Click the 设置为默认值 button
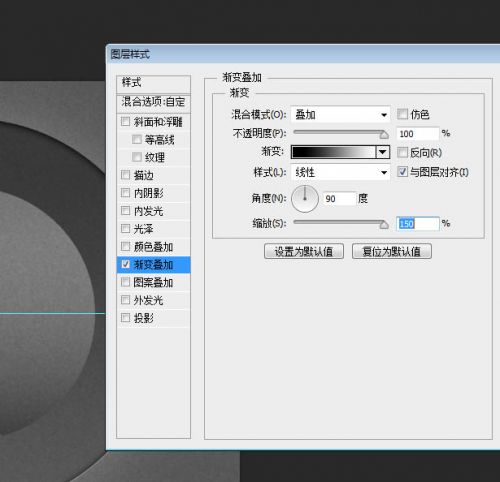500x482 pixels. tap(304, 251)
